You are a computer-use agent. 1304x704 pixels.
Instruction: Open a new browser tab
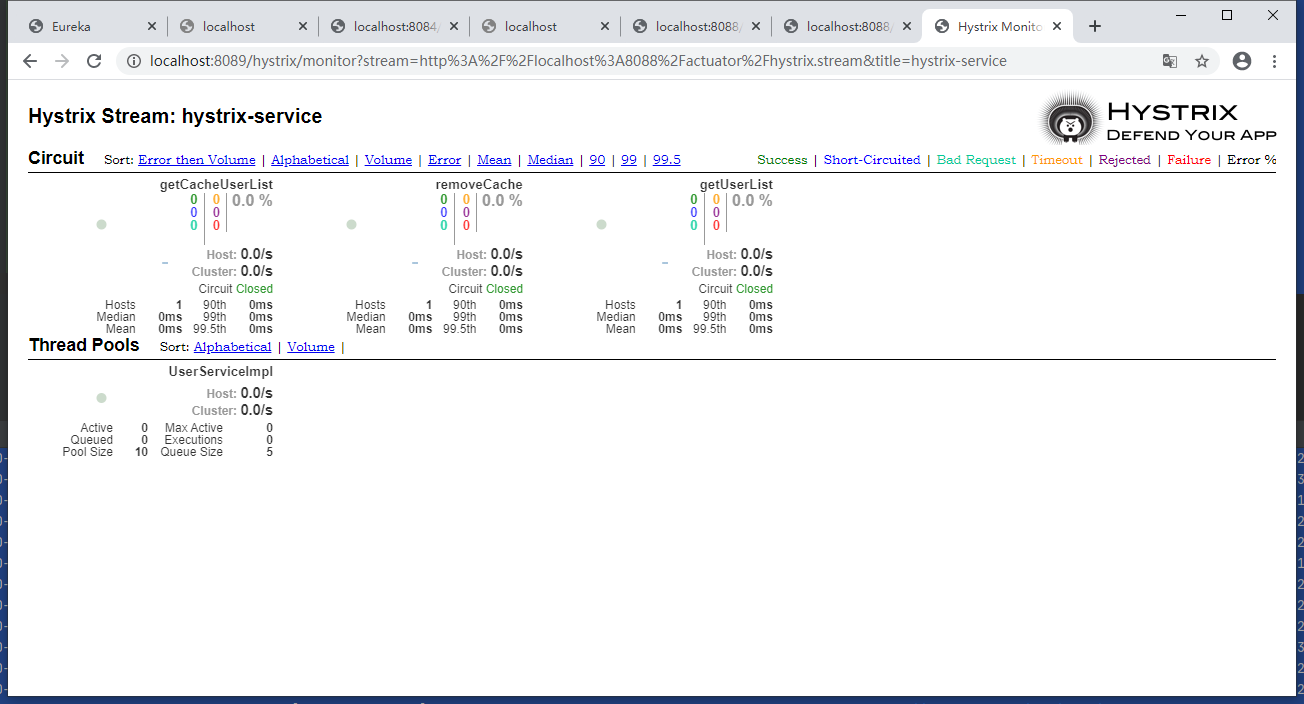tap(1095, 26)
